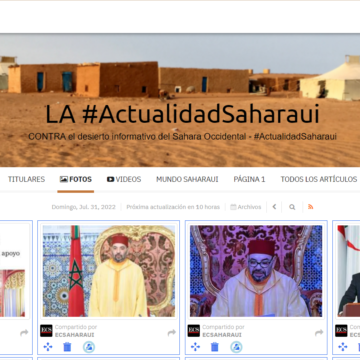Click 'Próxima actualización en 10 horas' text
The height and width of the screenshot is (360, 360).
click(x=173, y=207)
